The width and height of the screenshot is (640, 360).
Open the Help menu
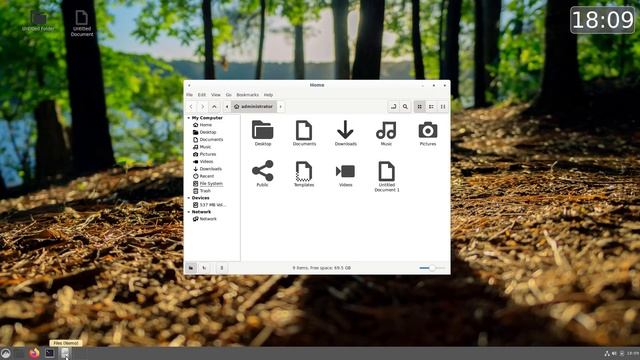(x=268, y=95)
